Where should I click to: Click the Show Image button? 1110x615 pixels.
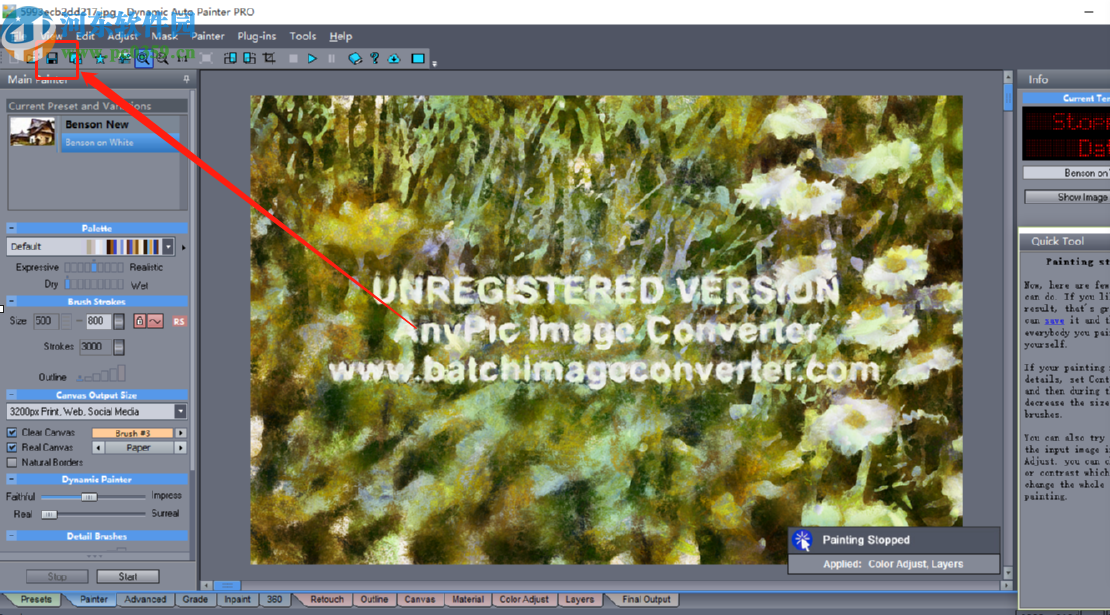pos(1068,197)
